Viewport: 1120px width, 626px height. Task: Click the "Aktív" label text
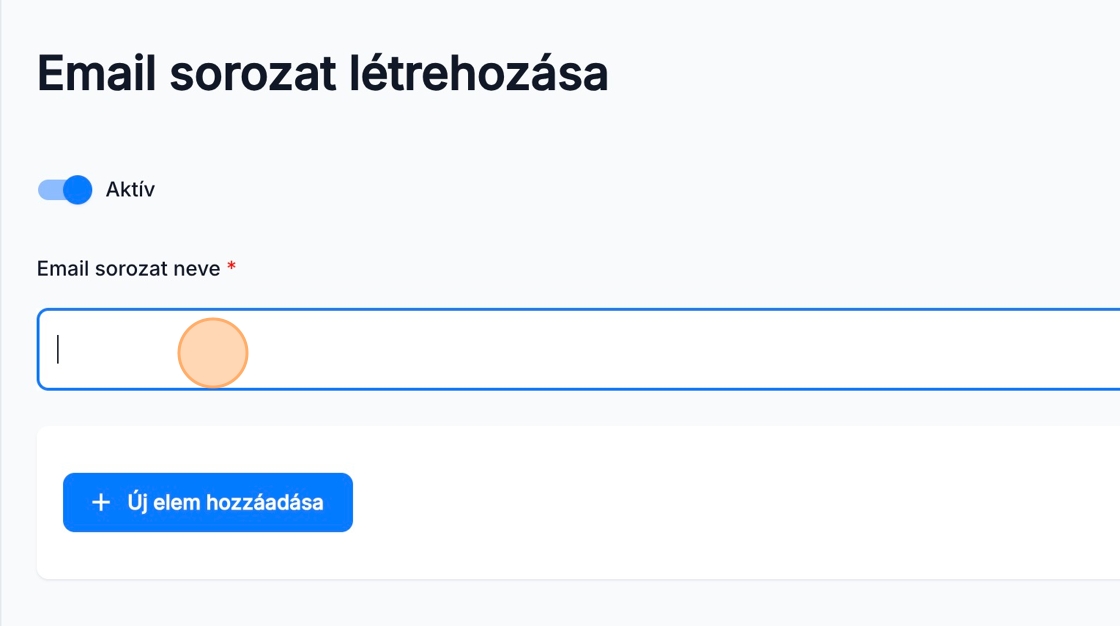pyautogui.click(x=130, y=189)
